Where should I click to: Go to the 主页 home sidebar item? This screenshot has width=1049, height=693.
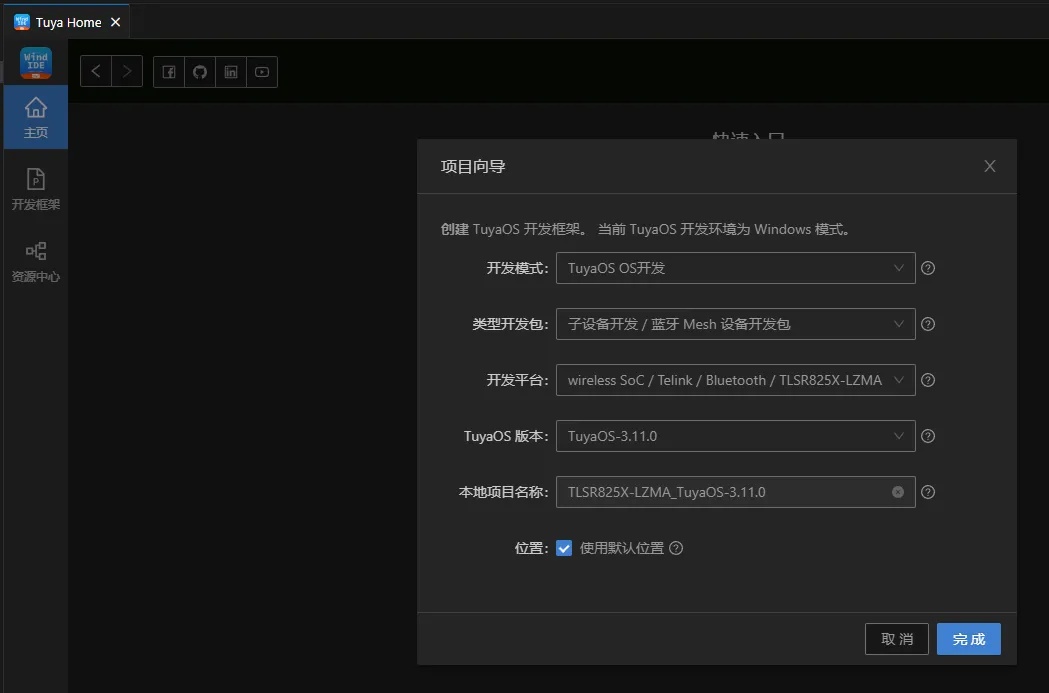pyautogui.click(x=35, y=117)
